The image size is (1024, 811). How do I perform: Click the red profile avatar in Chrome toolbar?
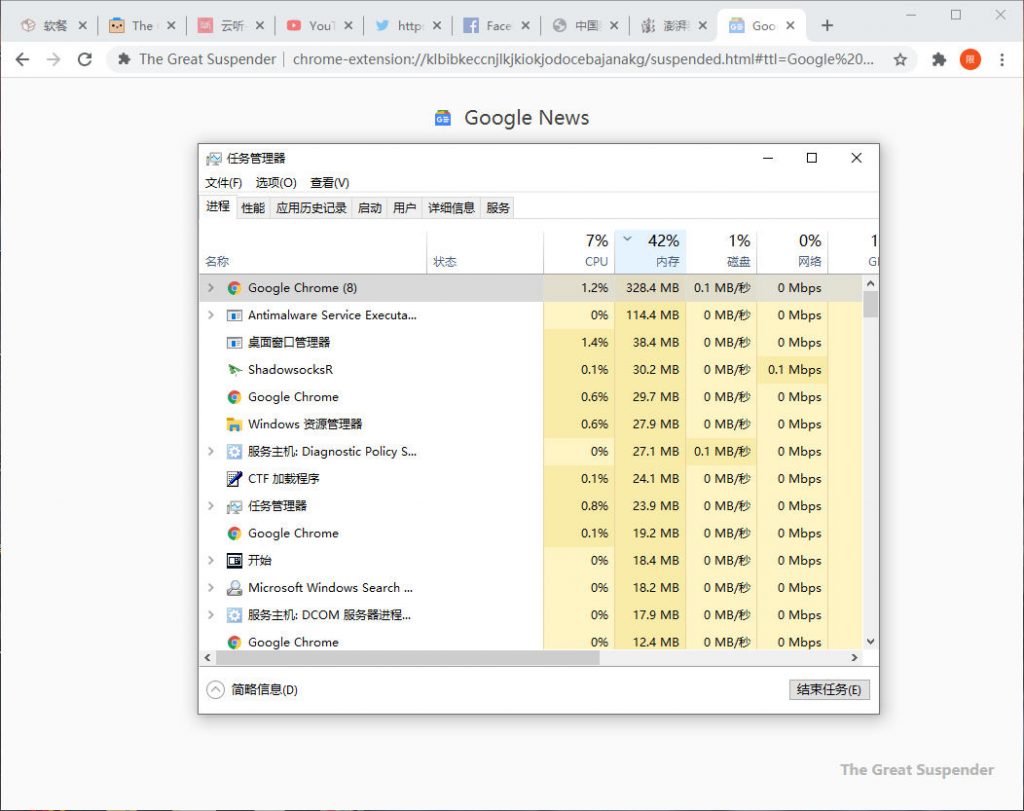point(969,59)
